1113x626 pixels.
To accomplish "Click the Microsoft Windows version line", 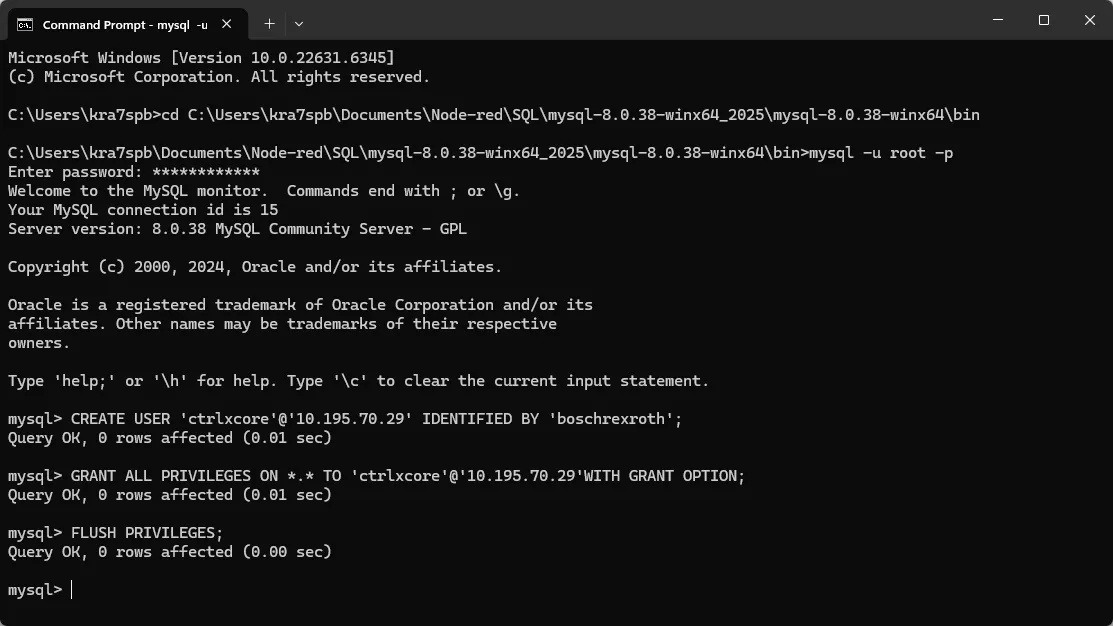I will [x=201, y=58].
